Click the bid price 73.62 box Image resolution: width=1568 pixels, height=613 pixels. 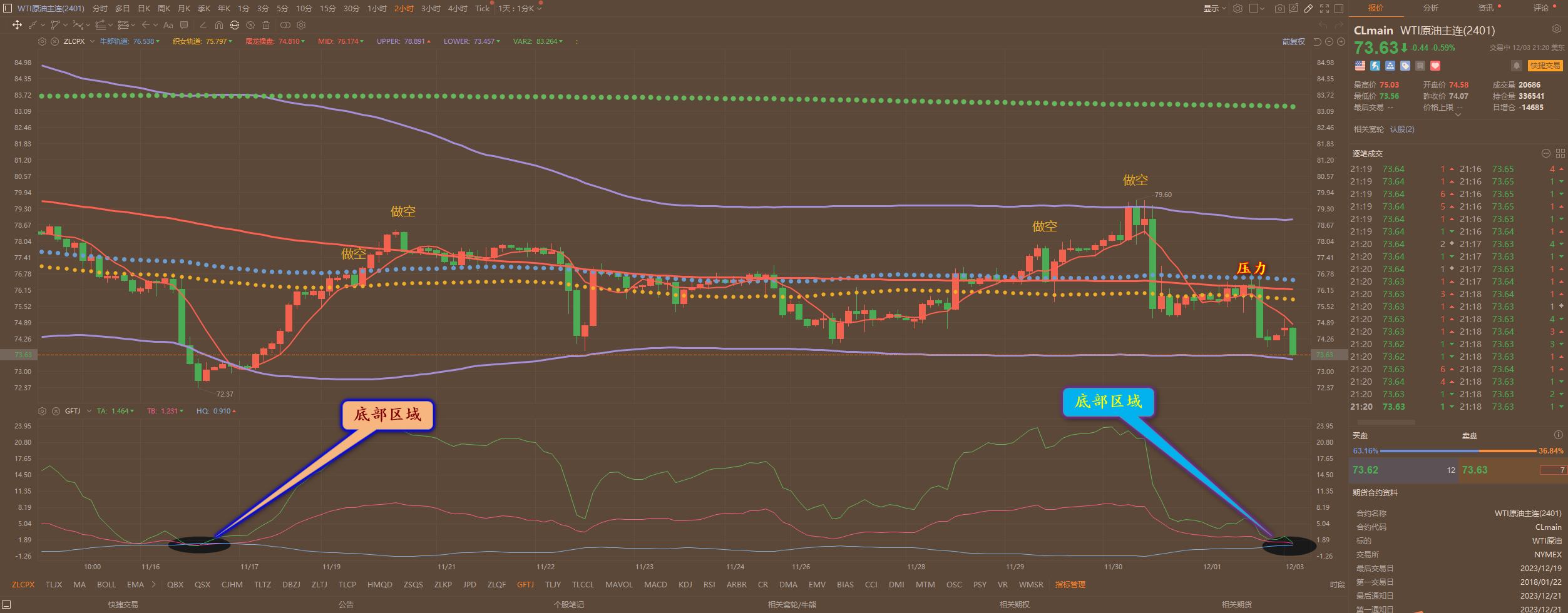point(1405,470)
